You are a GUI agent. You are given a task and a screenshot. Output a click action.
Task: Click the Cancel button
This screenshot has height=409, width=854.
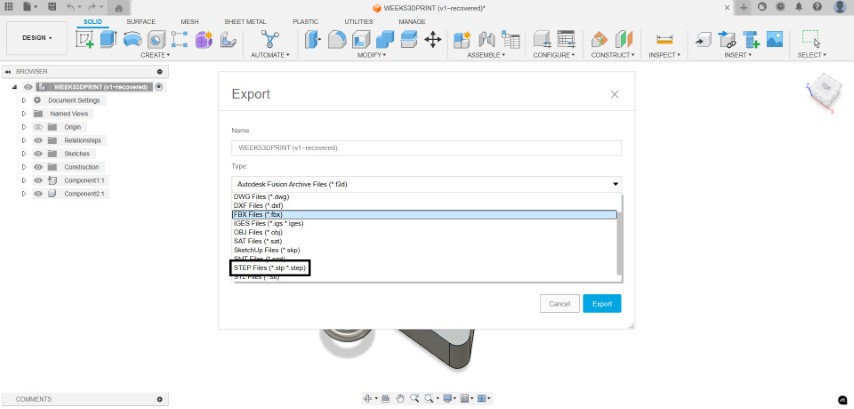[559, 304]
